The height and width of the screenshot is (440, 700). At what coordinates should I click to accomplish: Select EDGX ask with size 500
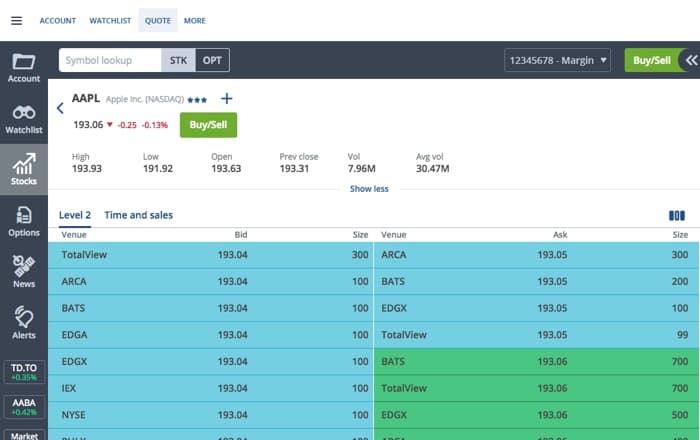(x=536, y=415)
